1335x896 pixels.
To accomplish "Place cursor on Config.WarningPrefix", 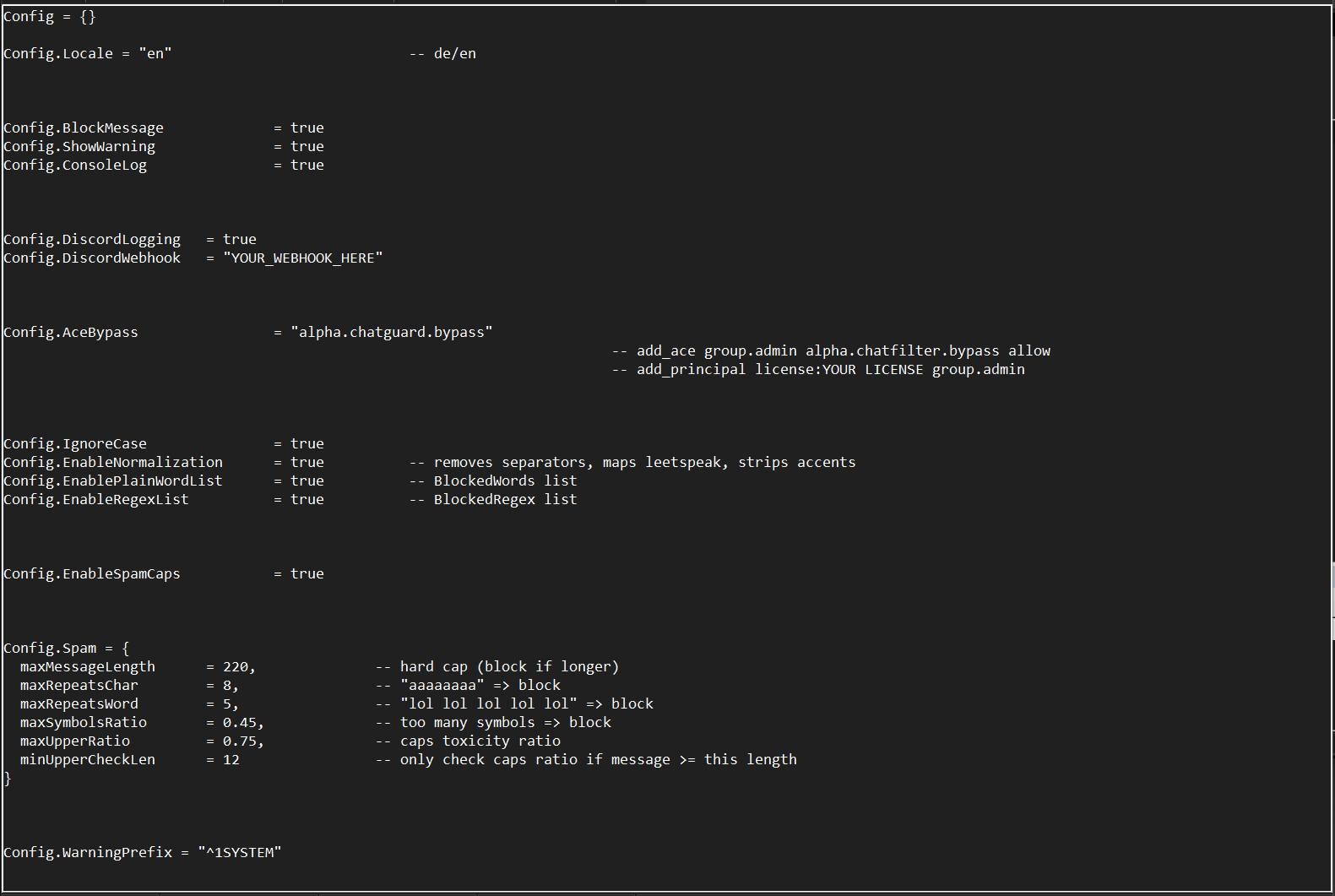I will point(88,852).
